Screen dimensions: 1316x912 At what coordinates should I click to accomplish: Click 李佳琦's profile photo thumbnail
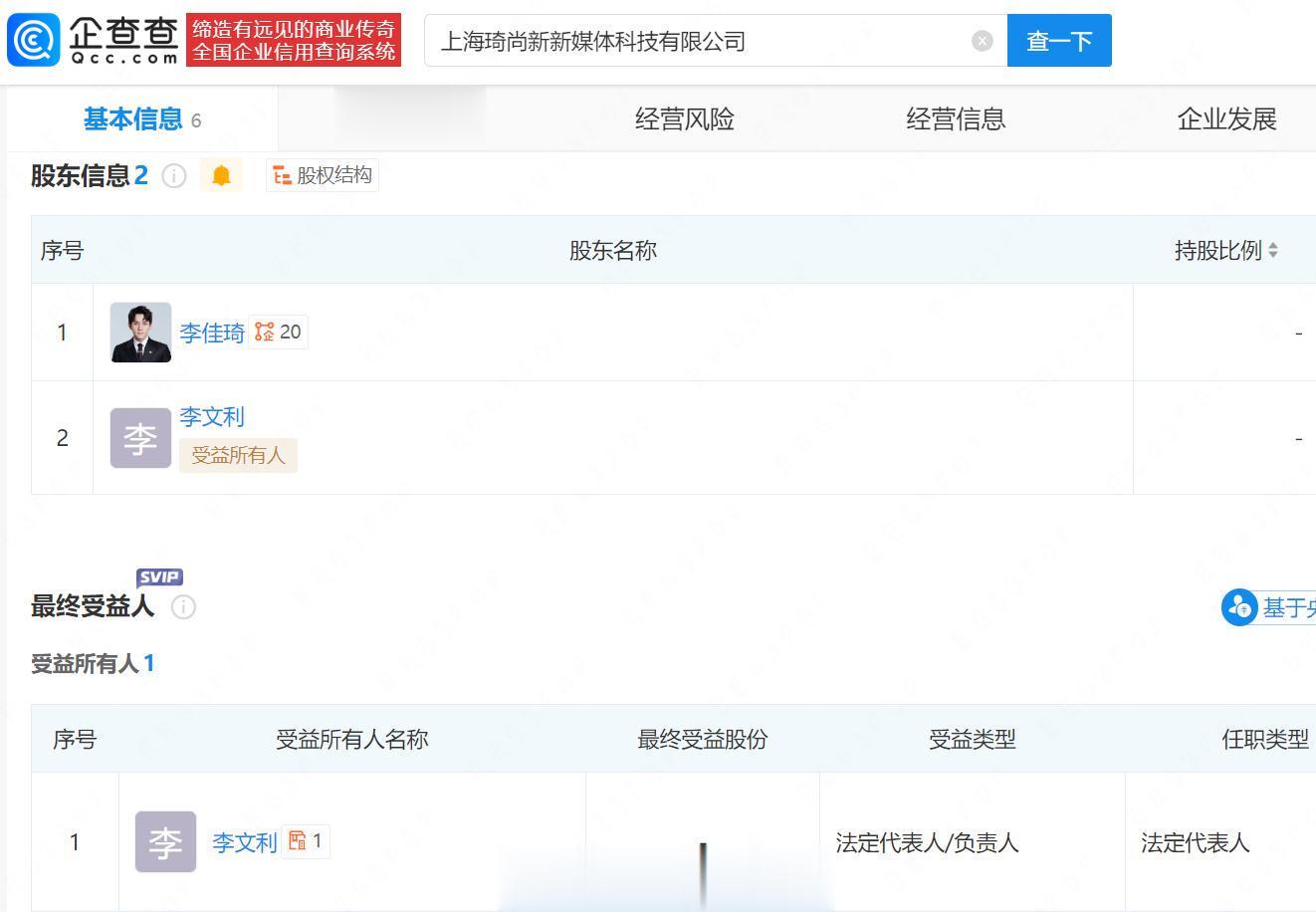(140, 333)
